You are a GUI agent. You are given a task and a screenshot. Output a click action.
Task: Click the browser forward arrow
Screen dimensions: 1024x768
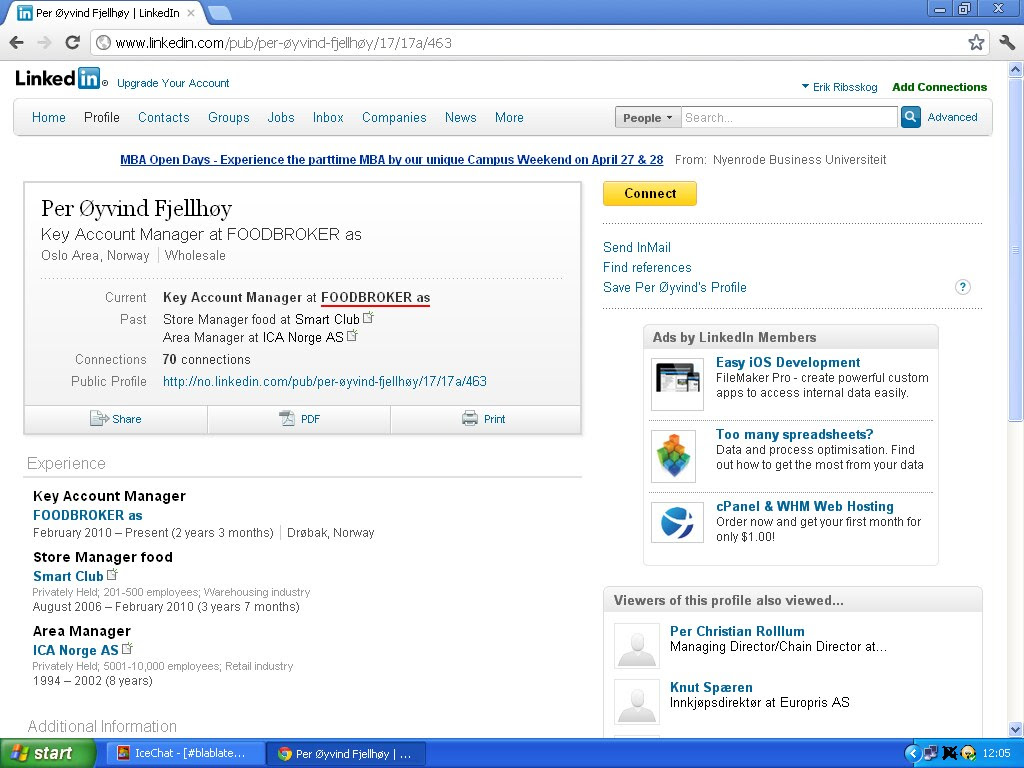[44, 42]
